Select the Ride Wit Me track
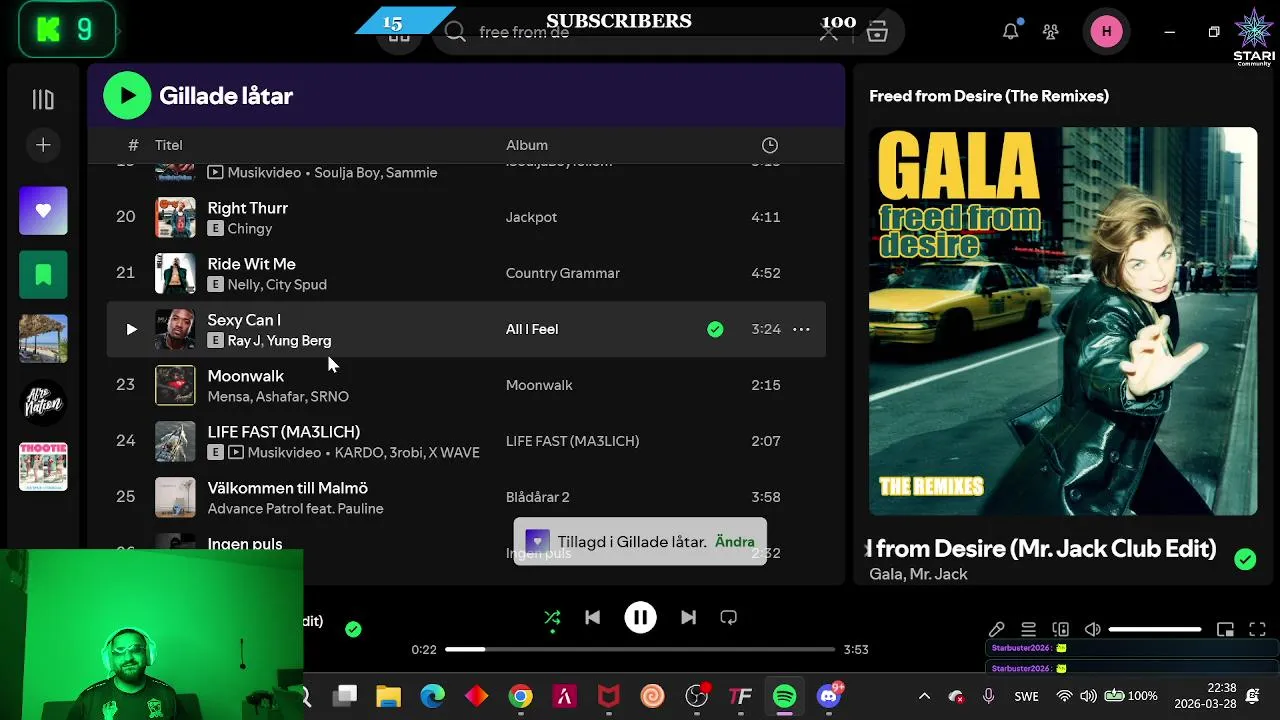1280x720 pixels. [x=252, y=264]
